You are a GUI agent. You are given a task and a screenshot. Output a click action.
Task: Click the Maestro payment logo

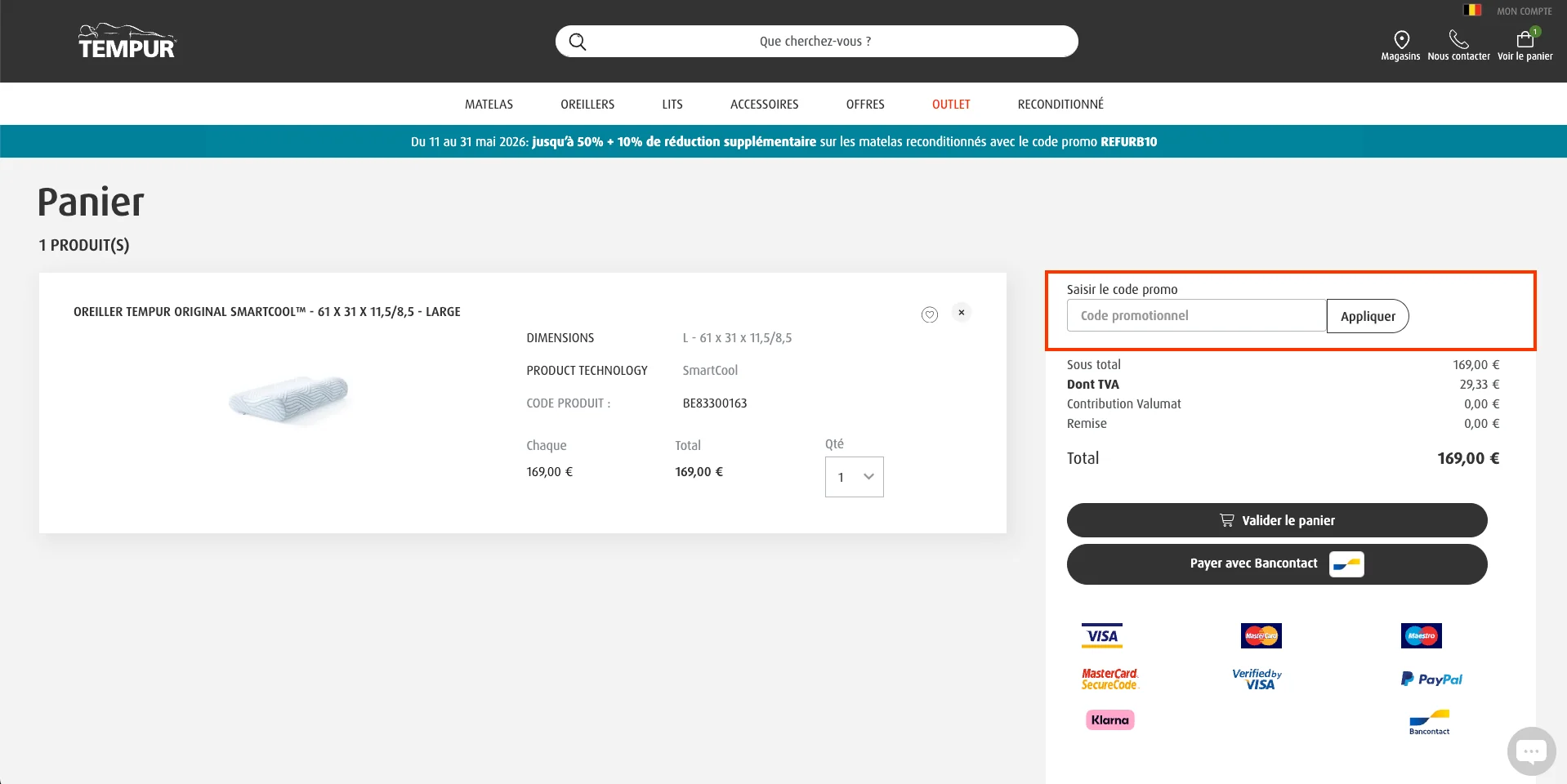[1422, 635]
